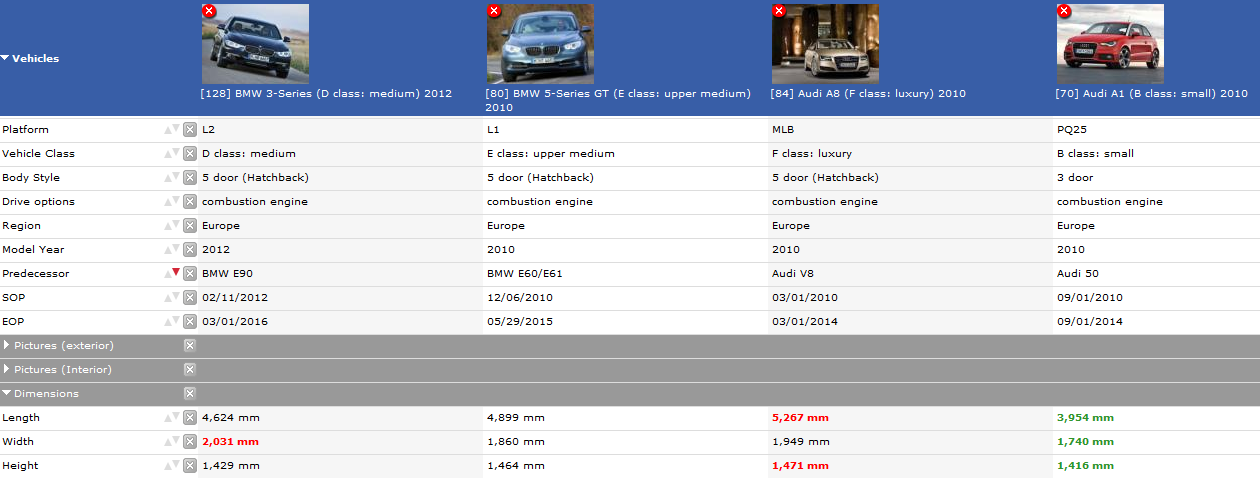Remove the Vehicle Class row via X icon
Image resolution: width=1260 pixels, height=478 pixels.
pos(189,153)
